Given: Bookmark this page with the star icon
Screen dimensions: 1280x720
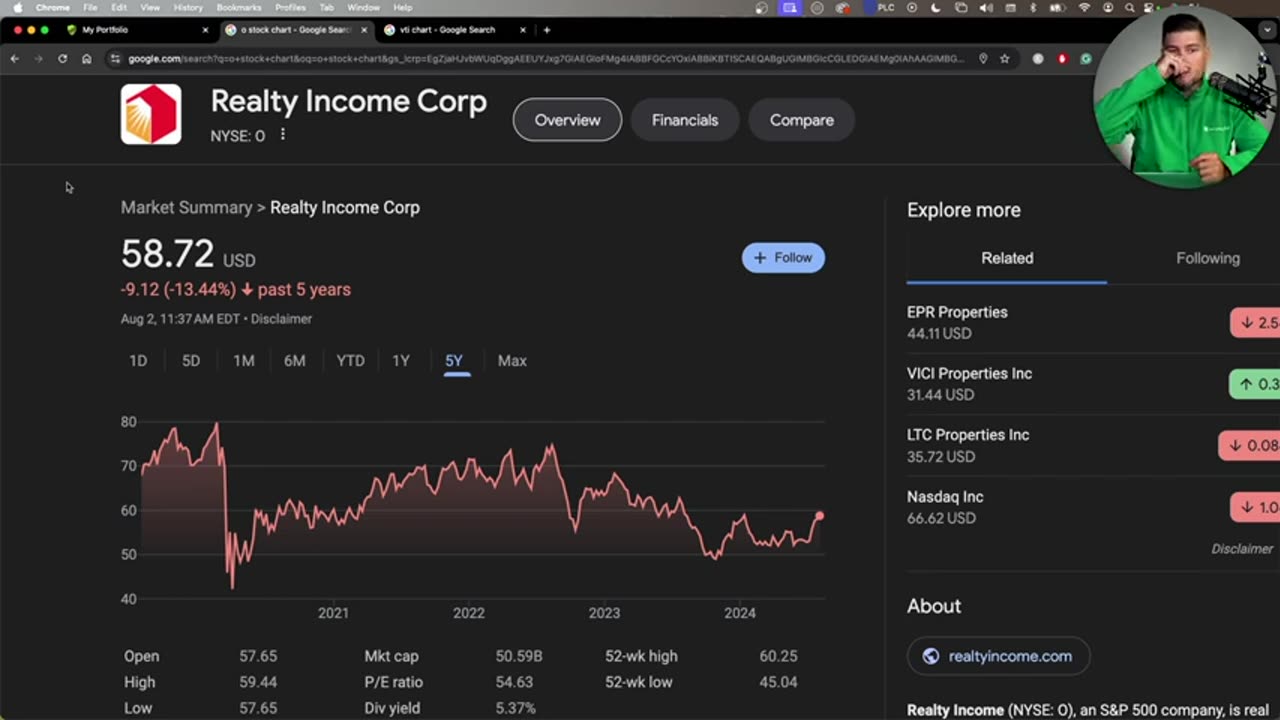Looking at the screenshot, I should click(1005, 59).
